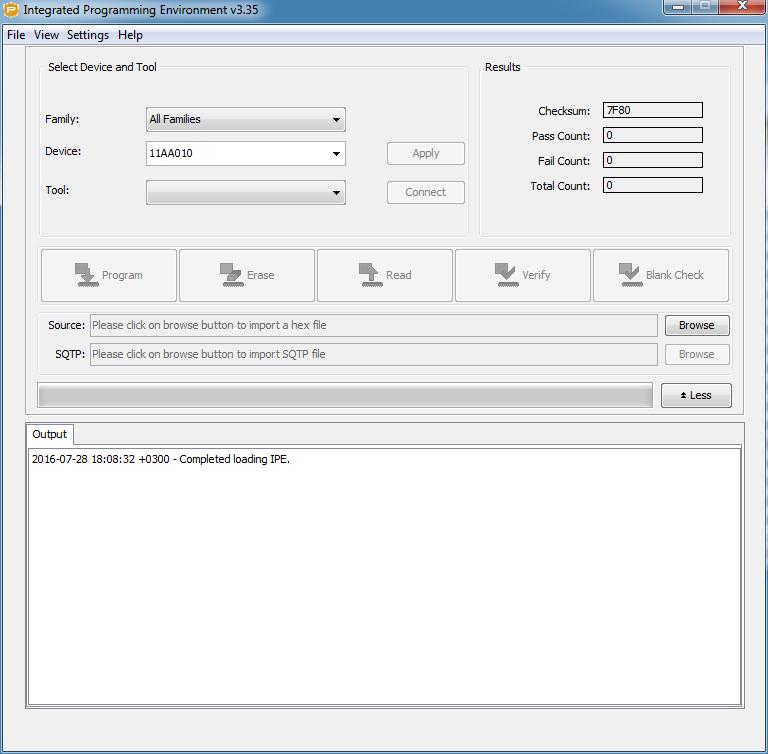Browse for a hex source file
The image size is (768, 754).
tap(697, 325)
